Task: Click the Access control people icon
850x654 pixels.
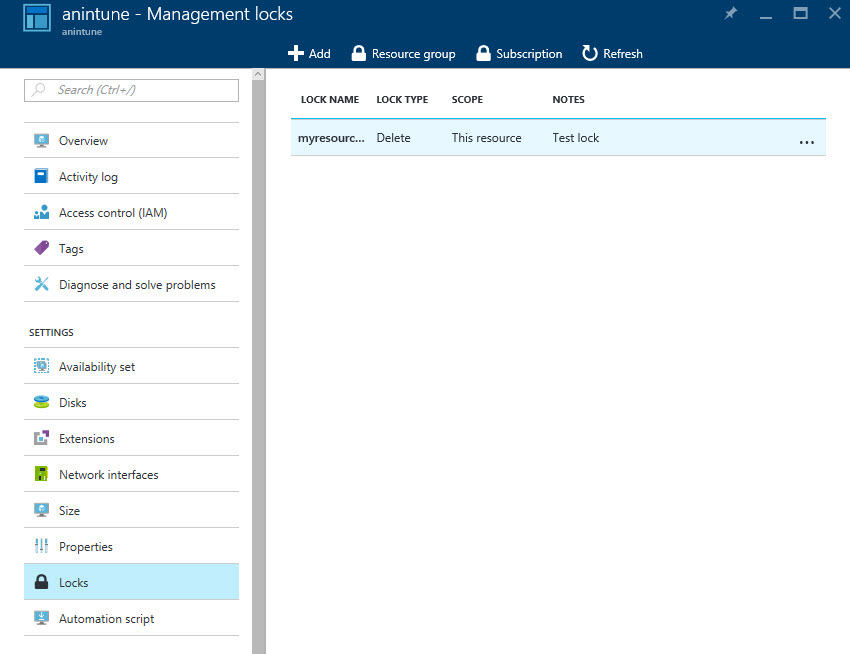Action: 41,212
